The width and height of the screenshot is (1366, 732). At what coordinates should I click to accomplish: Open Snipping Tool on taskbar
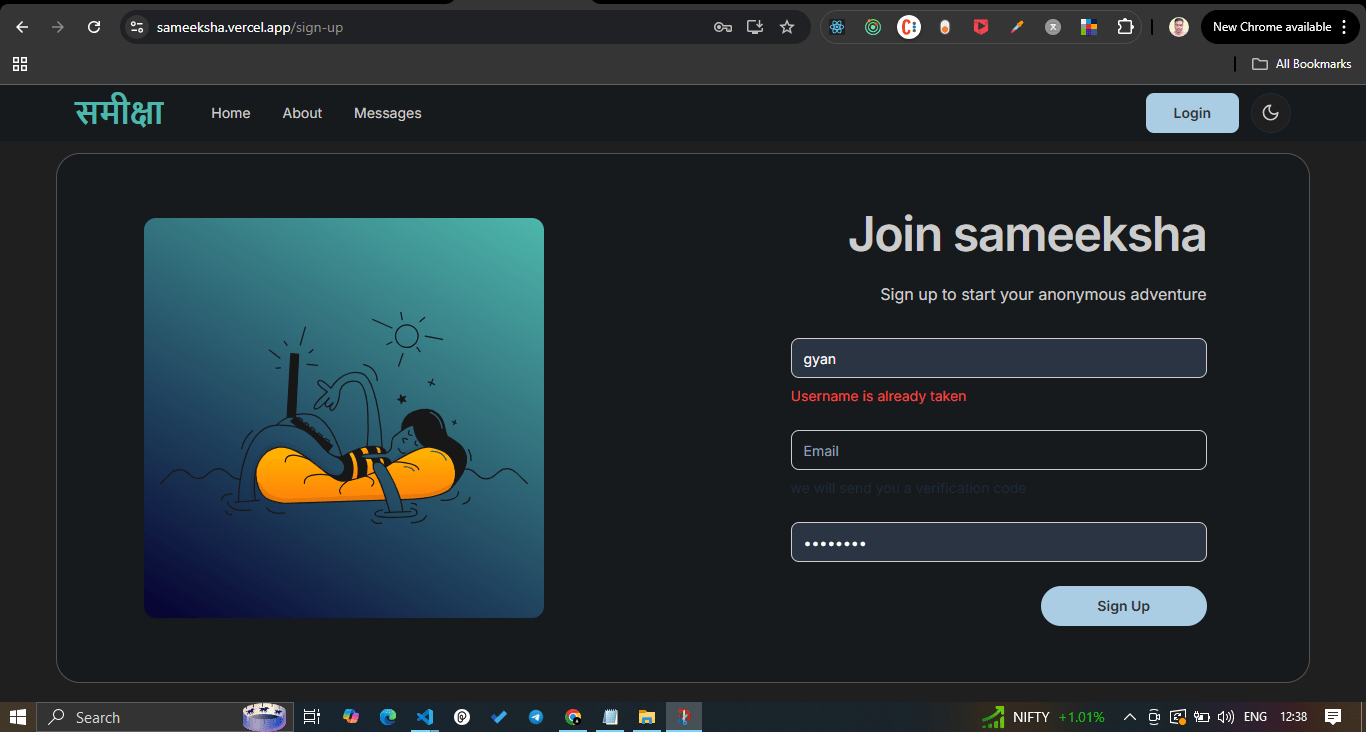point(684,717)
